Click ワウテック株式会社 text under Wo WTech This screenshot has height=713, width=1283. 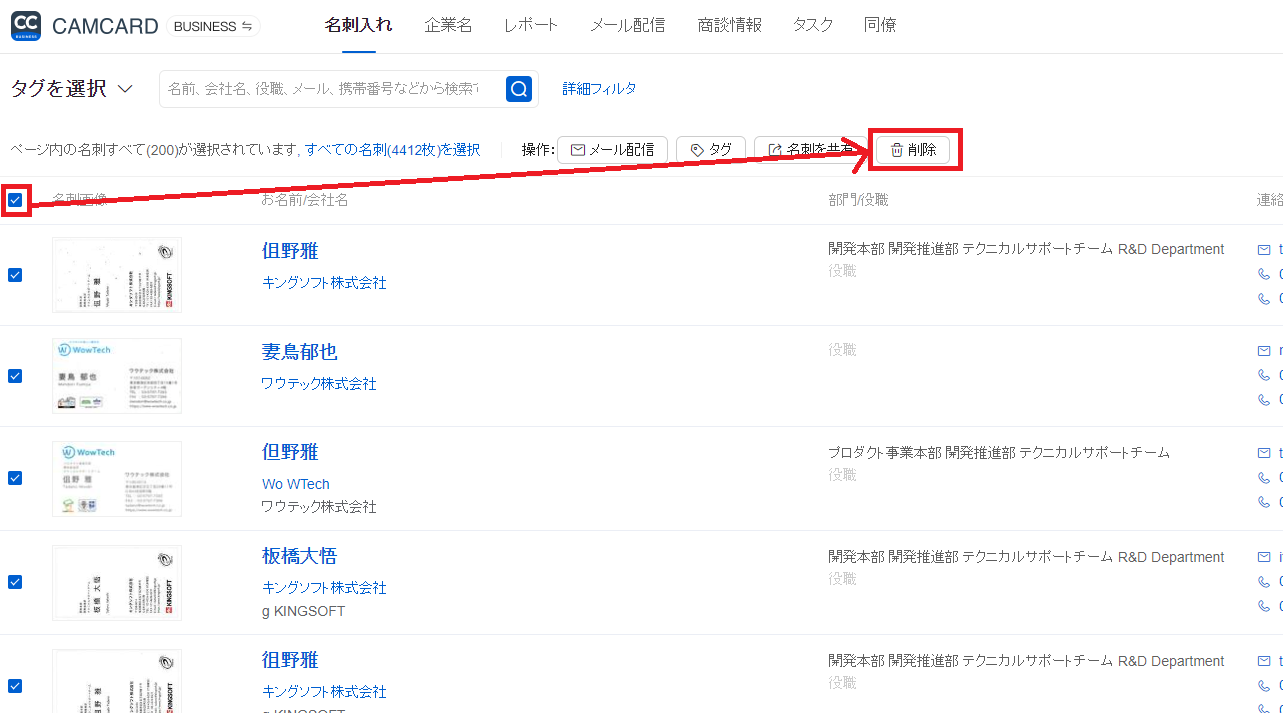pos(319,507)
